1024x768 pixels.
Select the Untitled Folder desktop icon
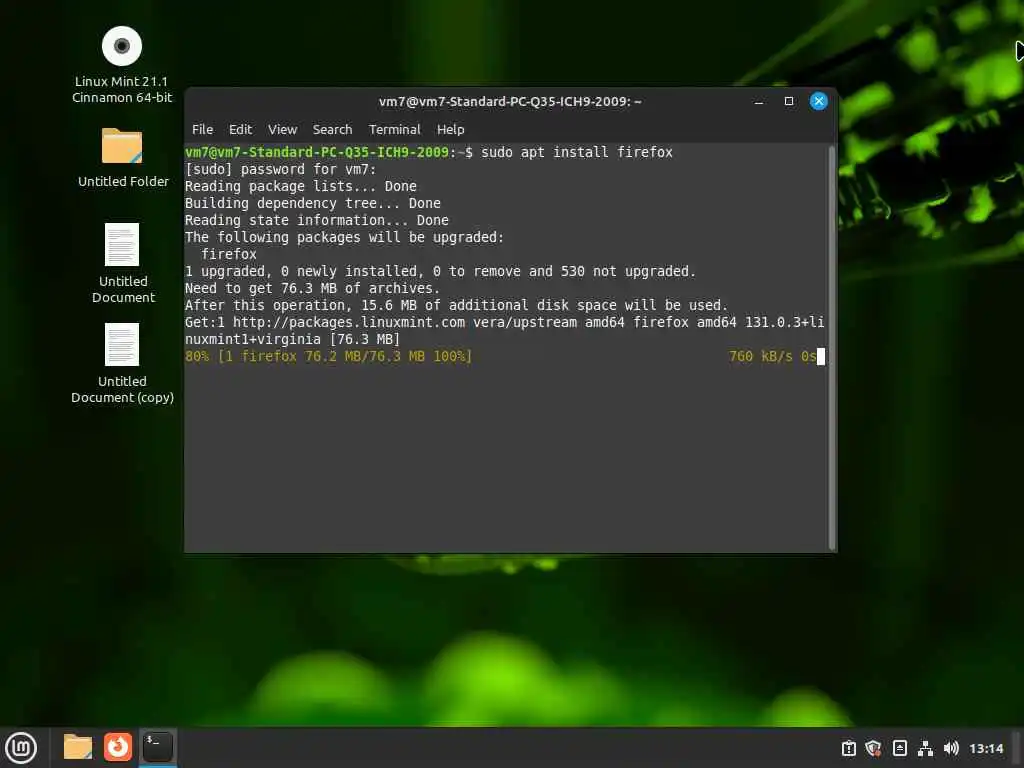pyautogui.click(x=123, y=158)
